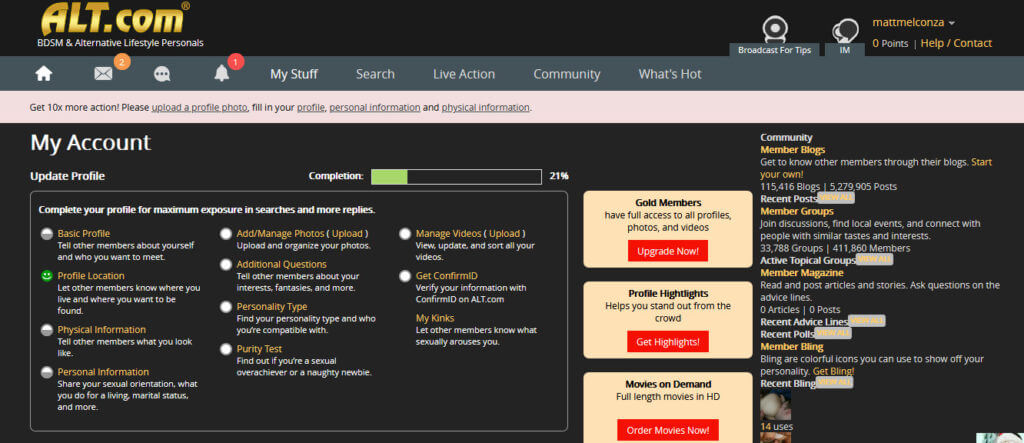
Task: Open the Member Magazine link
Action: 802,272
